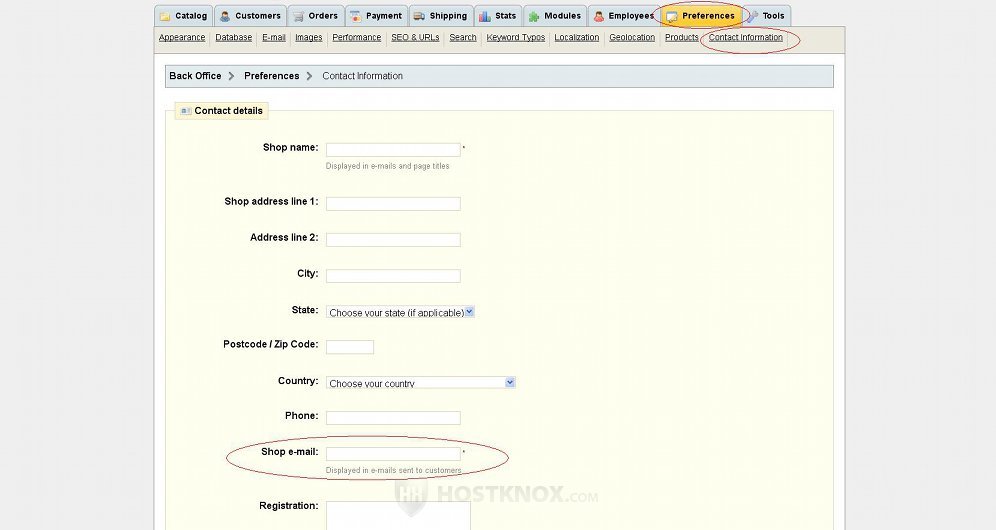Click the Orders cart icon

click(299, 17)
